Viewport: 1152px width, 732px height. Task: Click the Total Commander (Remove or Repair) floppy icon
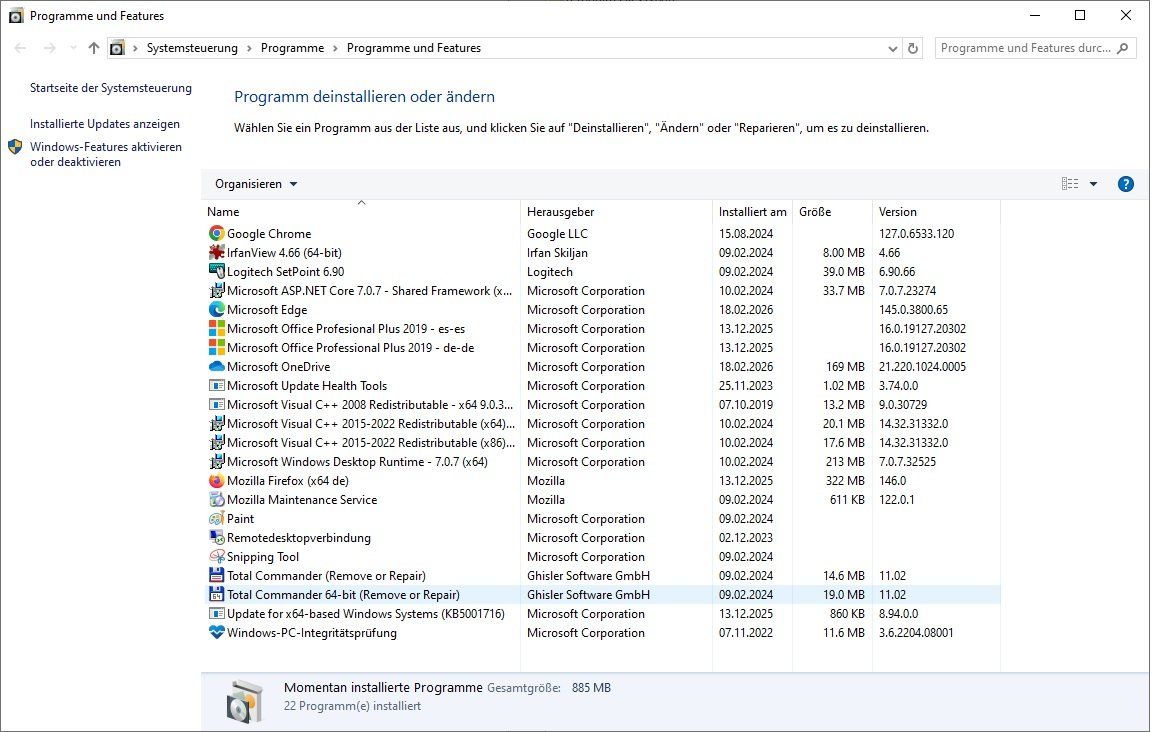[x=217, y=576]
